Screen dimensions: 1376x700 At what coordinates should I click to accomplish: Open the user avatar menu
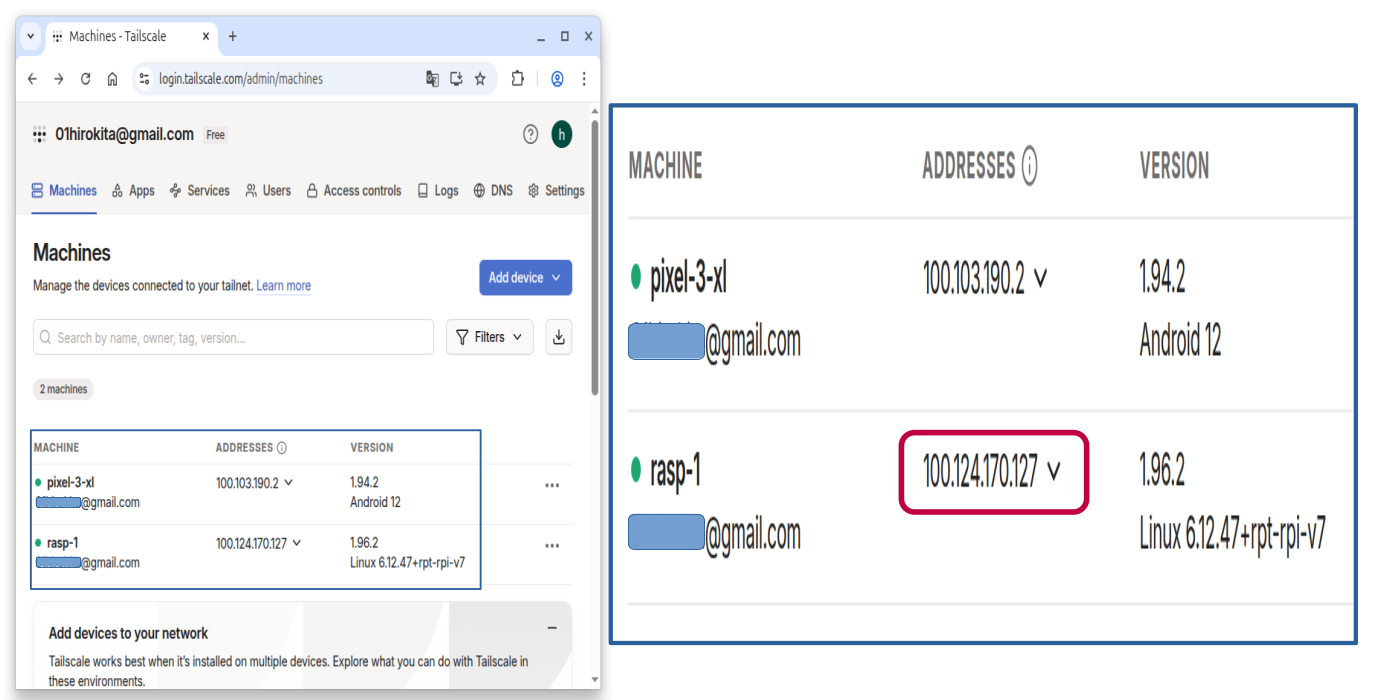[562, 135]
